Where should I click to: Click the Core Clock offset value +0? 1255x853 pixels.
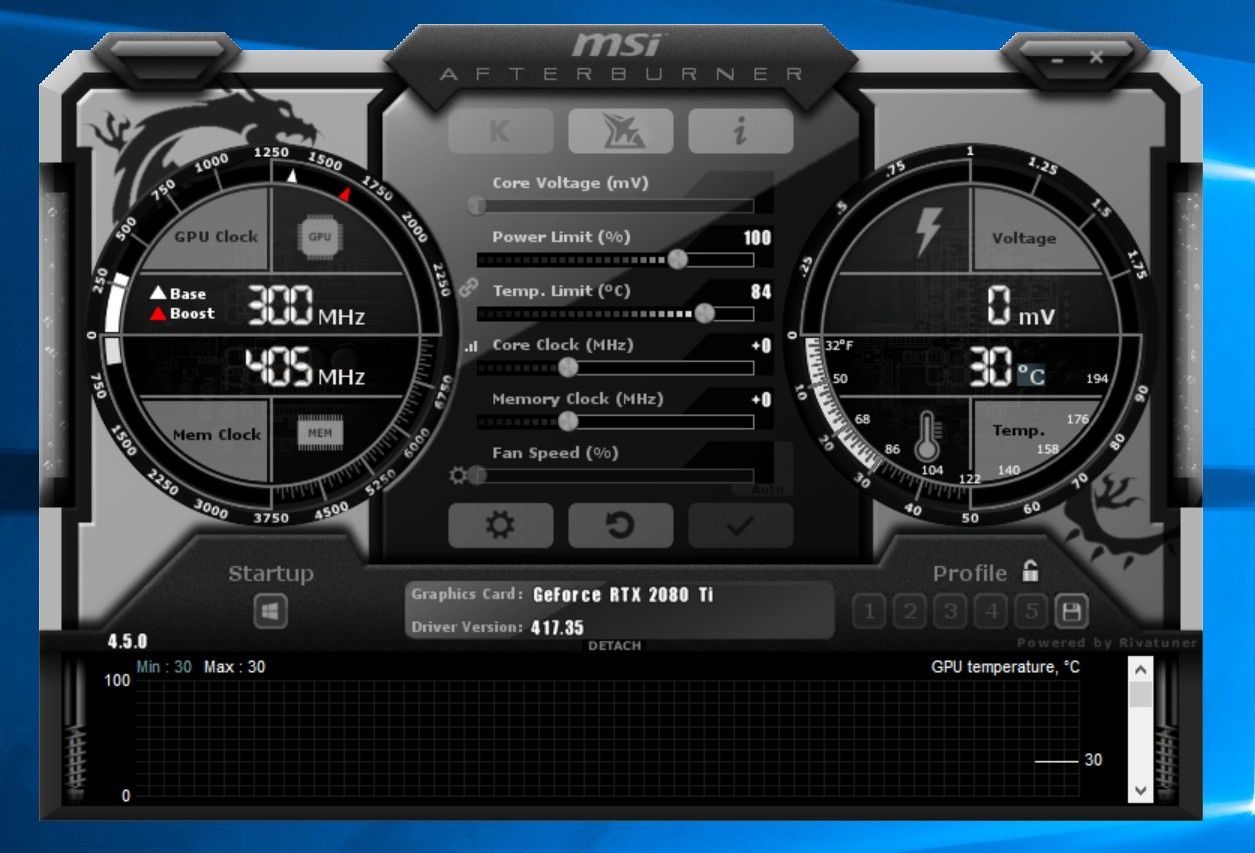tap(761, 346)
